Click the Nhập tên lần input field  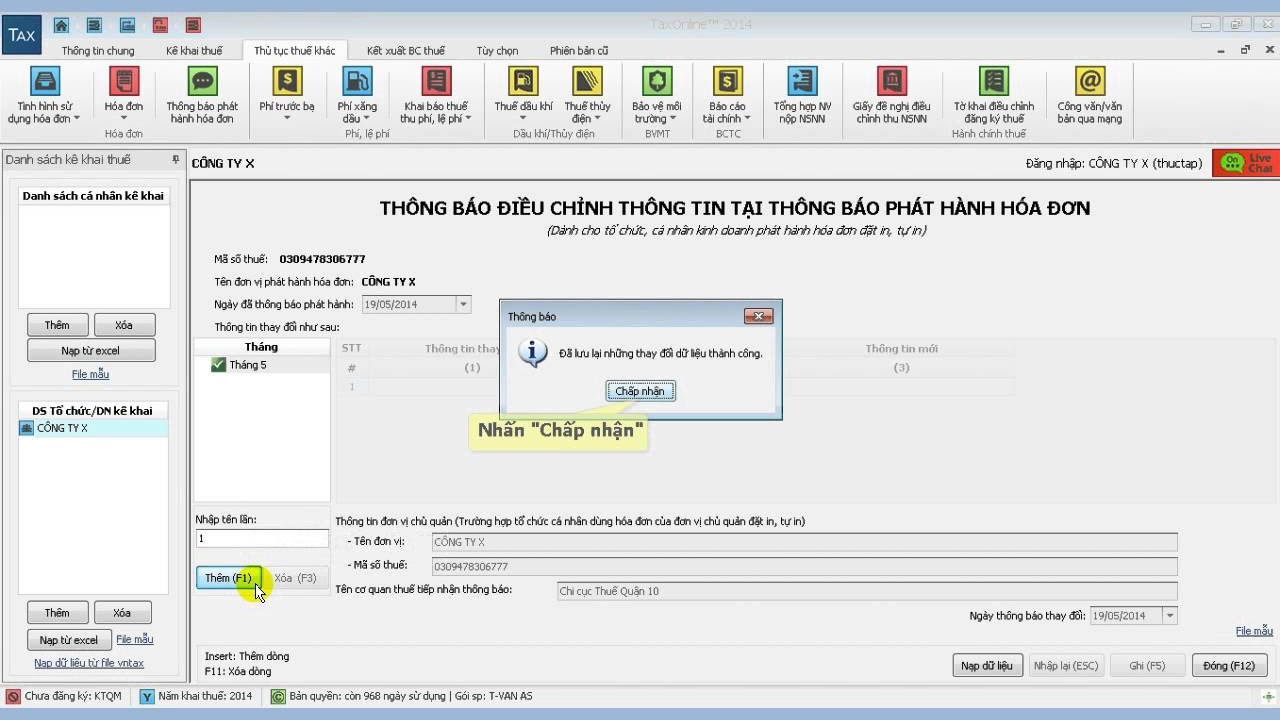click(x=262, y=539)
